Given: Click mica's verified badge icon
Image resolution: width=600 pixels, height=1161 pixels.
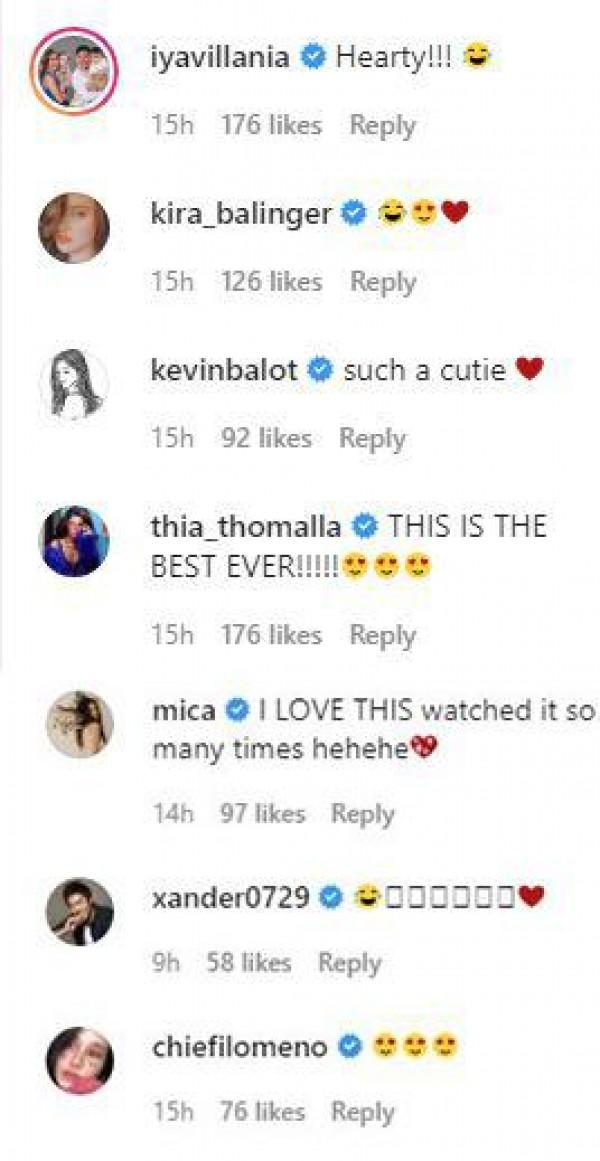Looking at the screenshot, I should click(237, 711).
